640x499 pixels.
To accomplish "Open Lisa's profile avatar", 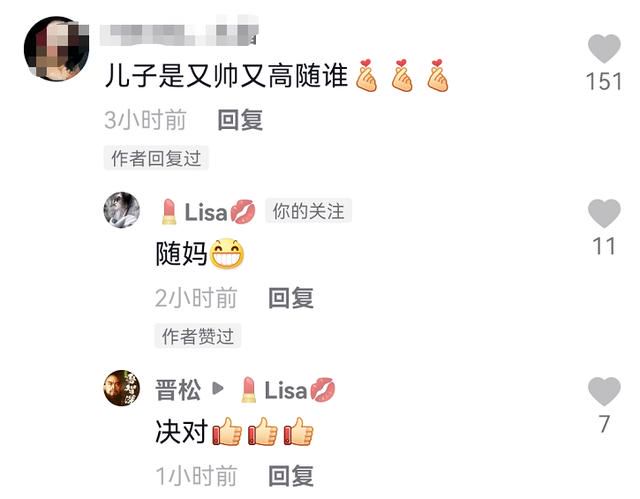I will tap(122, 210).
